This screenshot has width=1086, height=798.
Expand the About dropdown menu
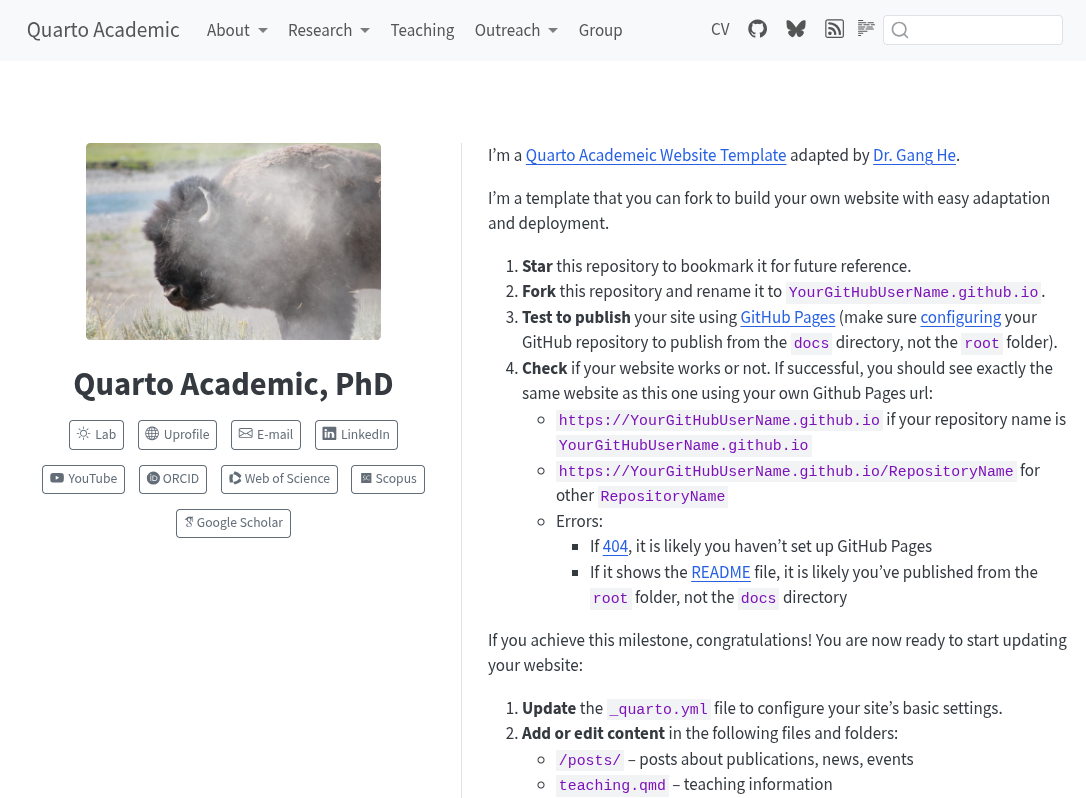click(x=237, y=30)
